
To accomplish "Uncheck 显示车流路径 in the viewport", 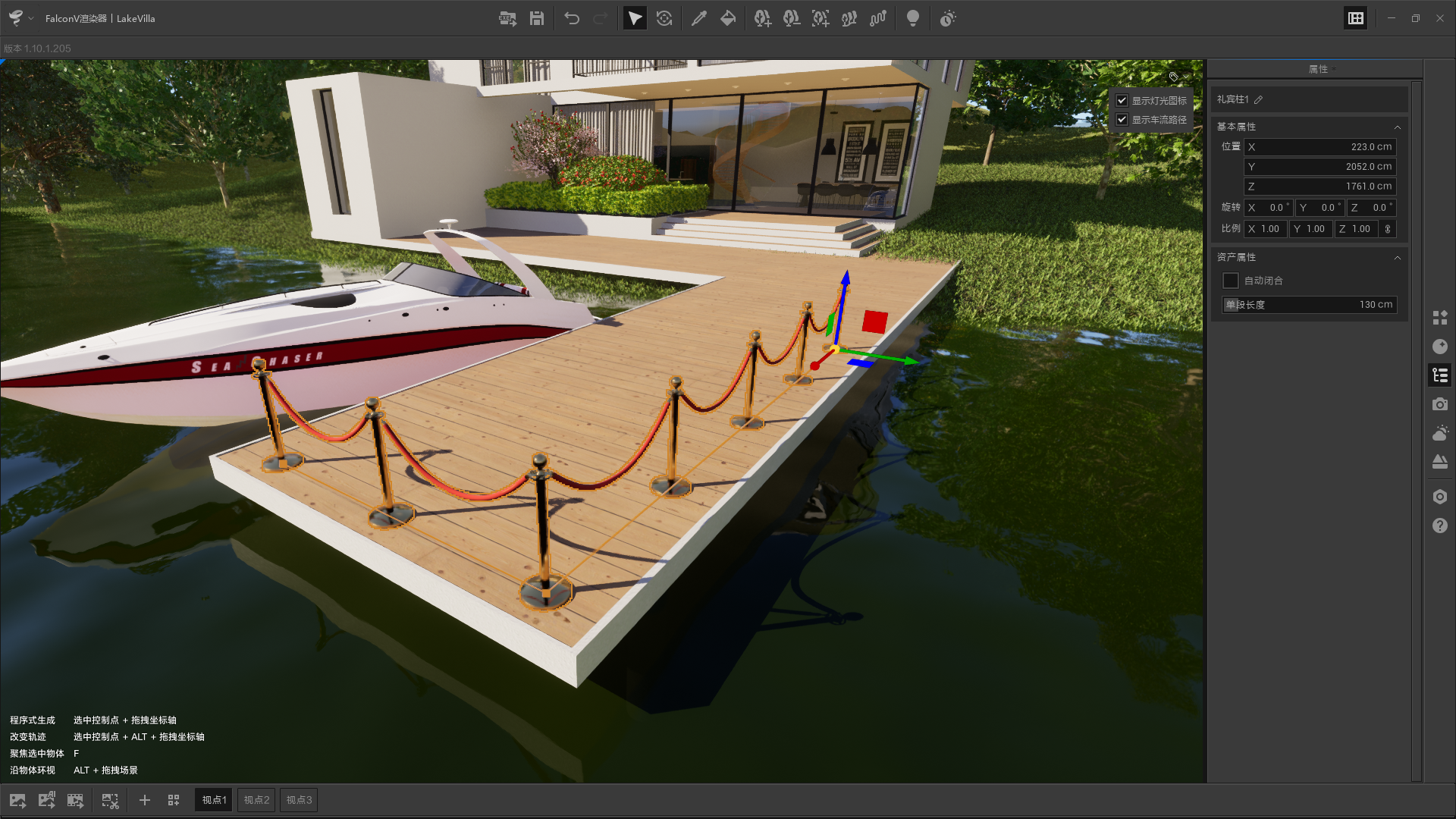I will (1122, 119).
